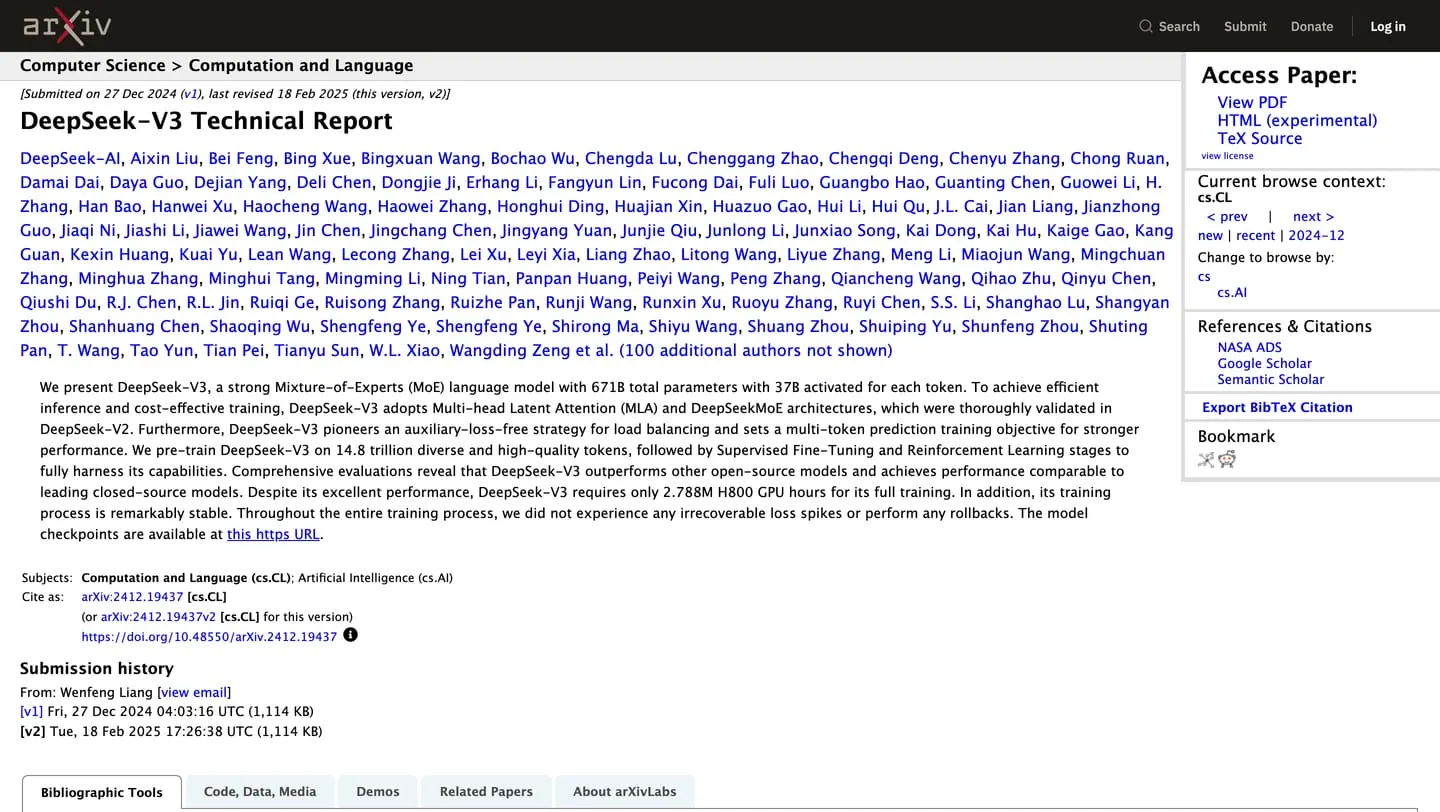Open 2024-12 listing

pos(1316,235)
